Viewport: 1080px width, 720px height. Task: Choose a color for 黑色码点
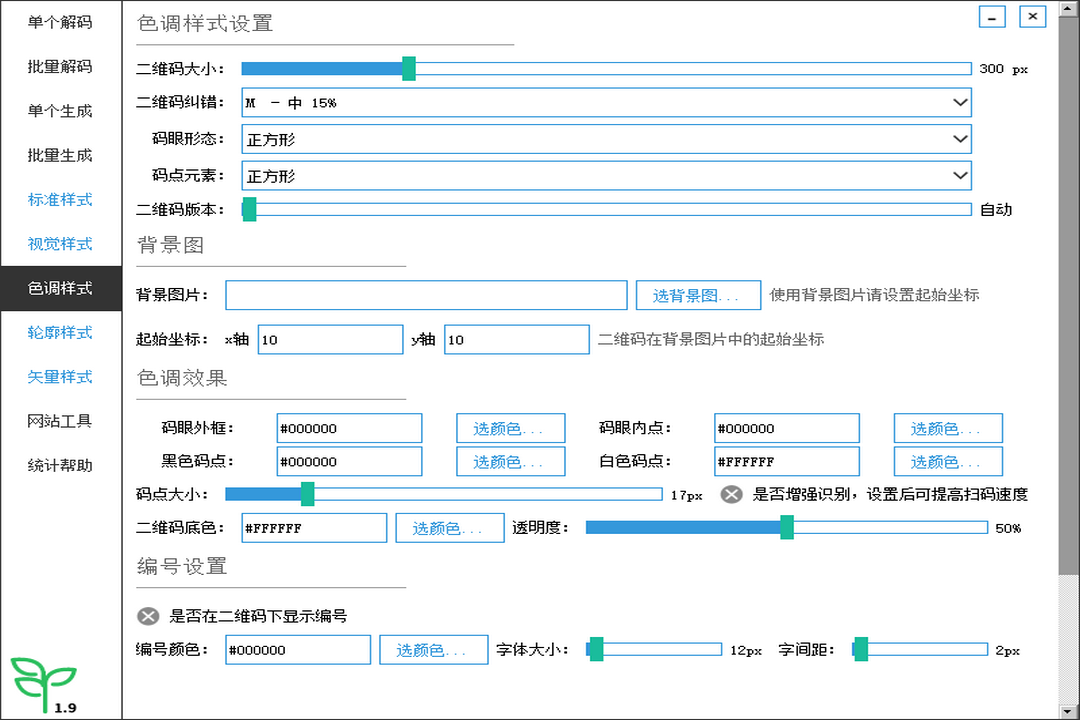510,461
